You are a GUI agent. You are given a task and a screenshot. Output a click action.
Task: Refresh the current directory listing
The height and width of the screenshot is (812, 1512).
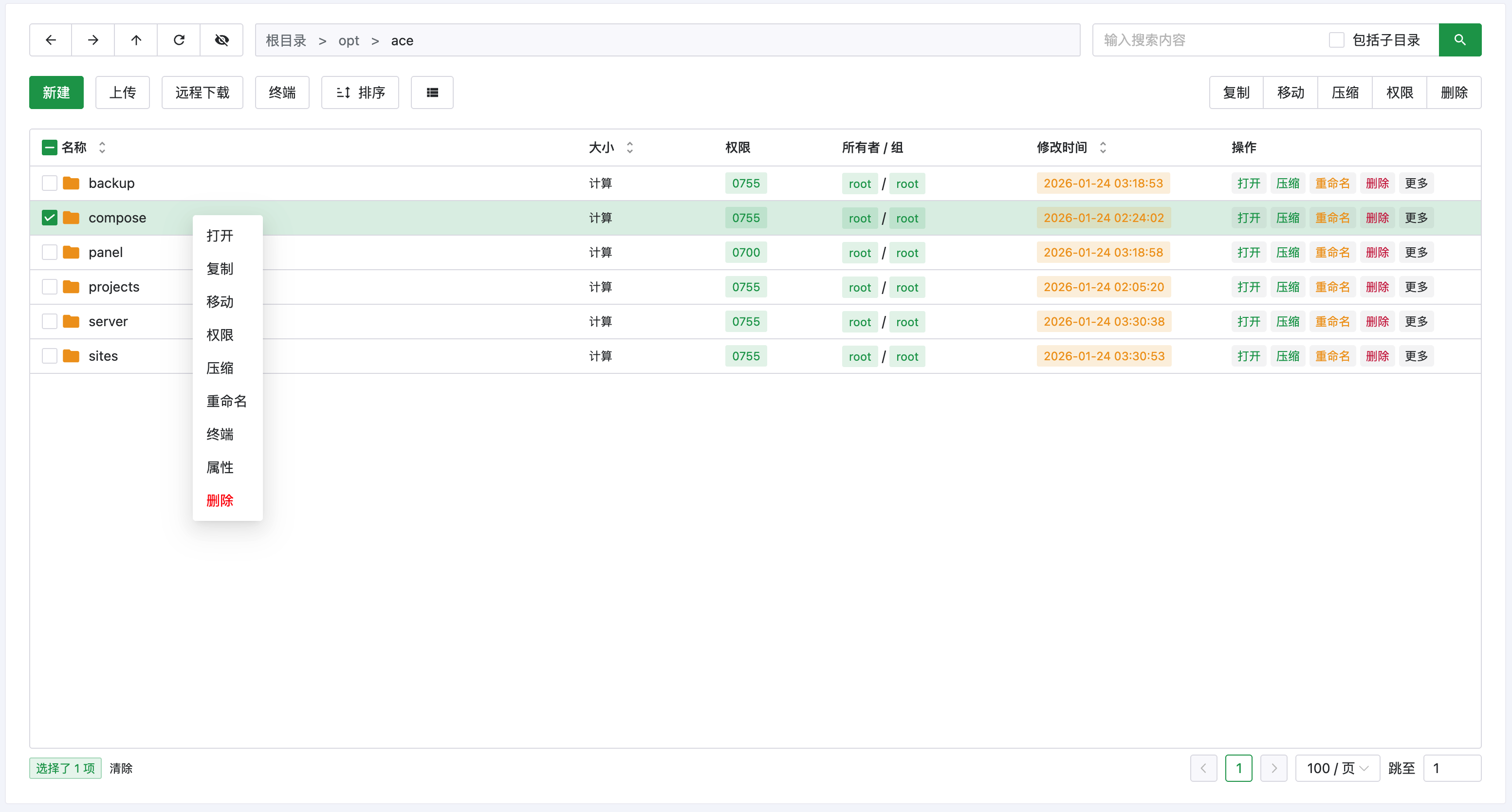click(179, 40)
